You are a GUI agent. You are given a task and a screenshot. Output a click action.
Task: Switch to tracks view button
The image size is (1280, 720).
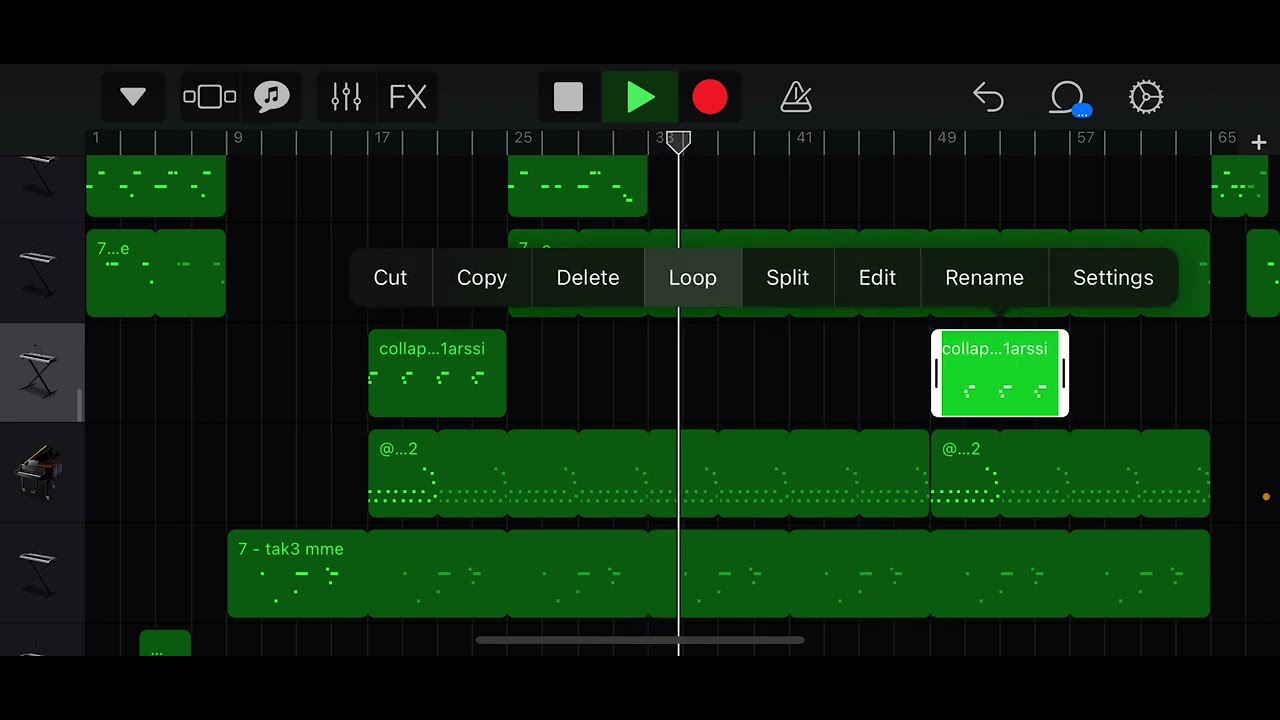coord(210,97)
